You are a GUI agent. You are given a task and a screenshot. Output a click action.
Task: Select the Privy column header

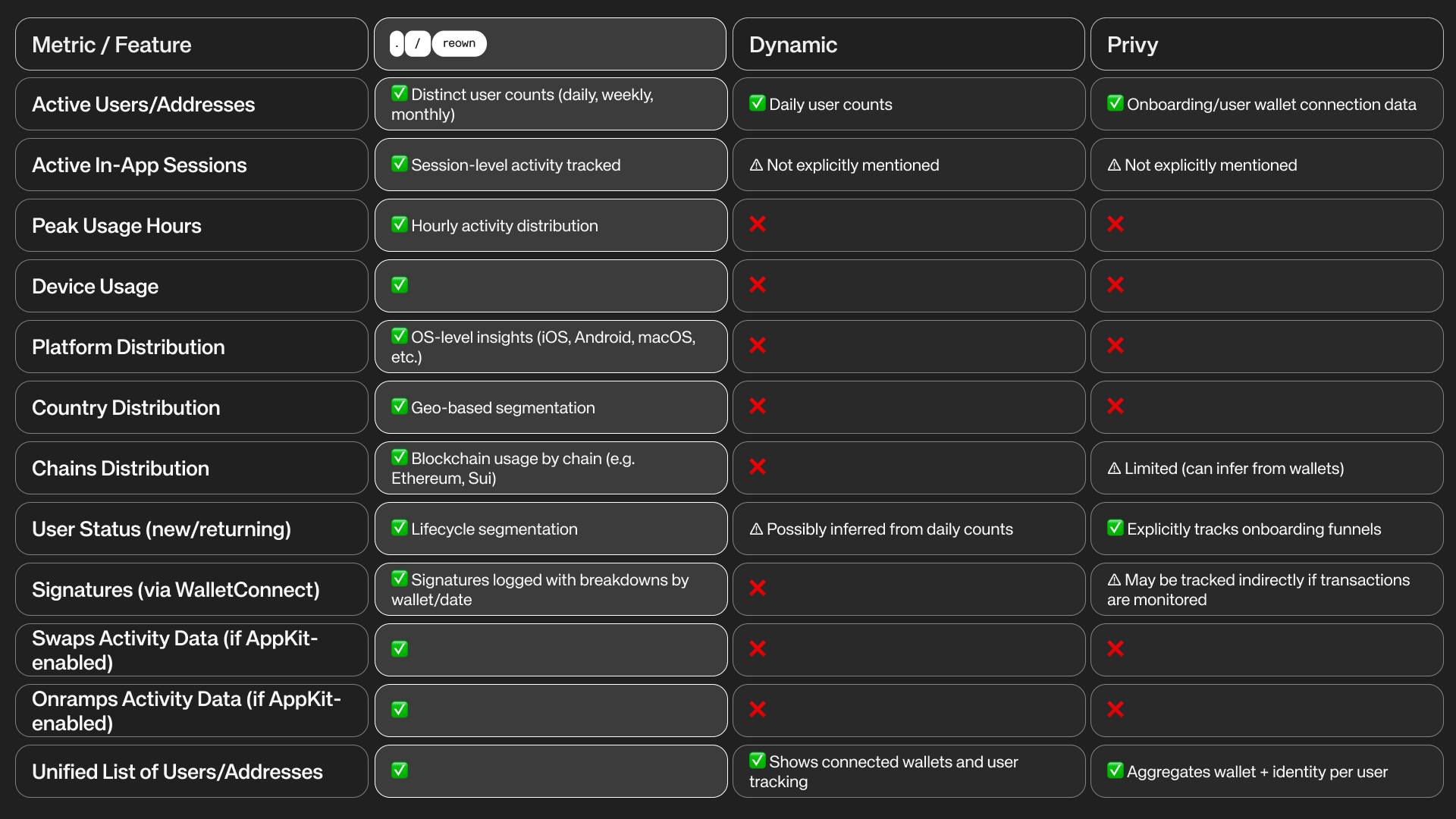(1266, 45)
